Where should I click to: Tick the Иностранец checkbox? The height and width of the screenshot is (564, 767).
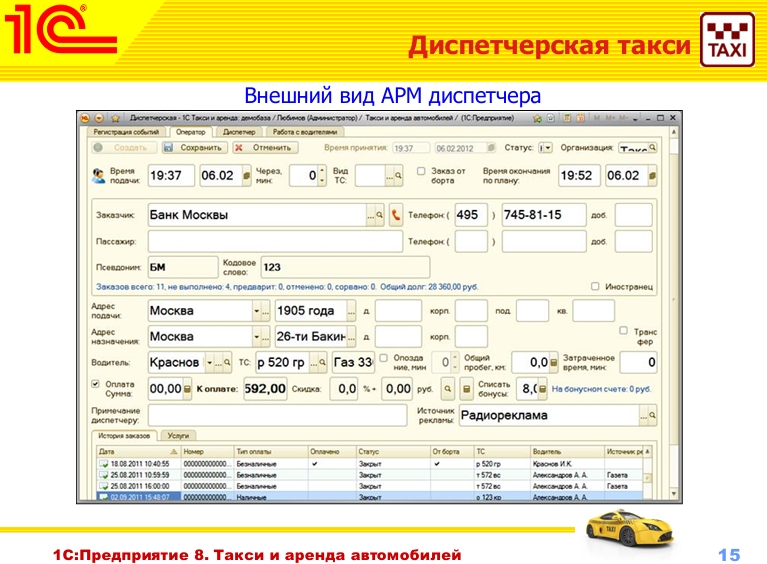(x=595, y=285)
